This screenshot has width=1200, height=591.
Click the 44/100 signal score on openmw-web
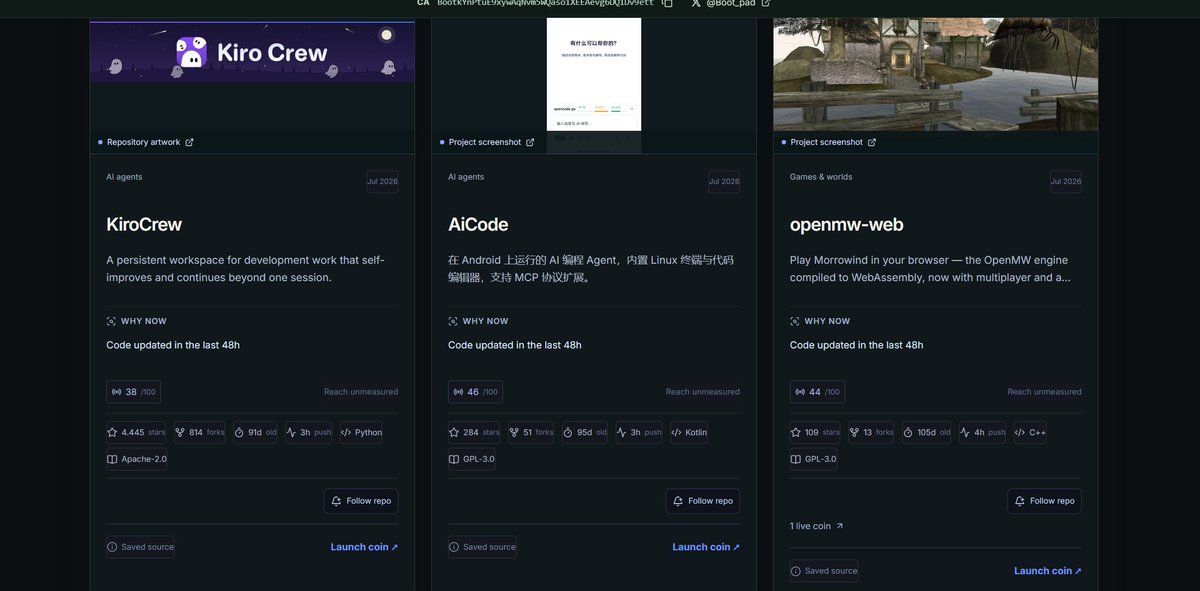[x=817, y=392]
